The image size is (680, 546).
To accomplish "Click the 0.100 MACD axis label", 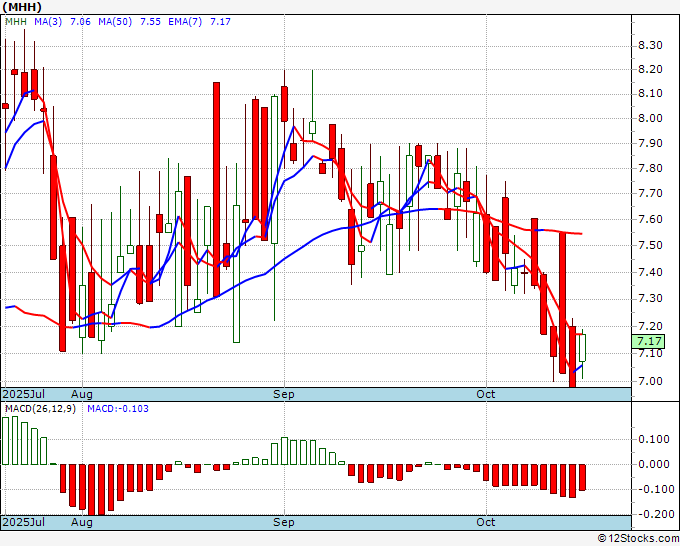I will 654,439.
